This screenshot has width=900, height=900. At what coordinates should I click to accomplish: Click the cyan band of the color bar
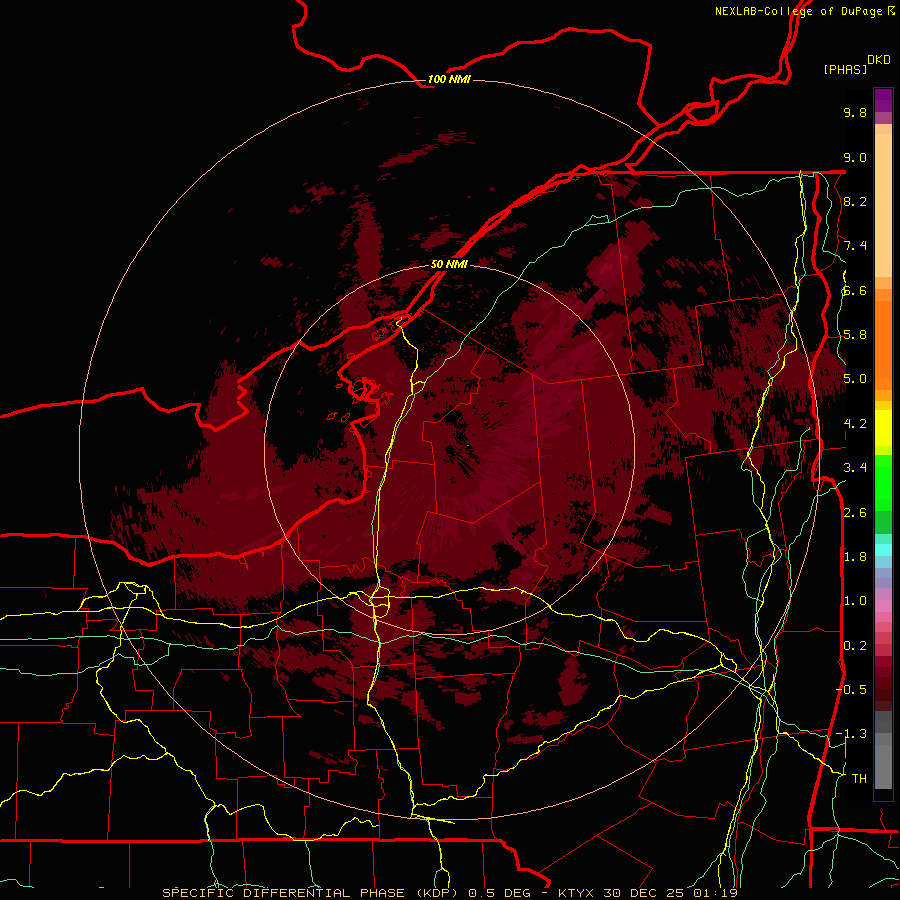pos(883,550)
